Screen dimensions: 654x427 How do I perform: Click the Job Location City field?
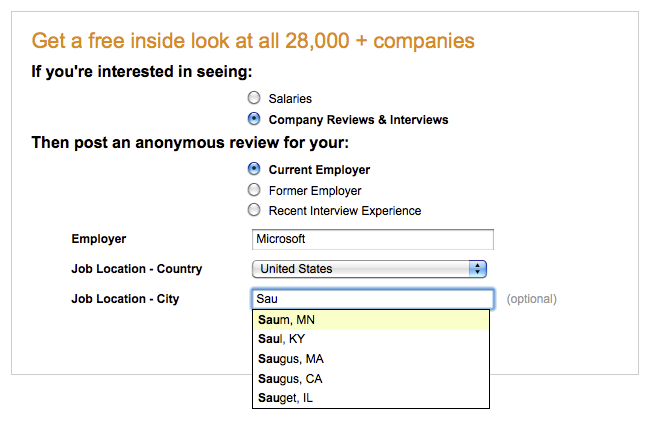point(373,299)
